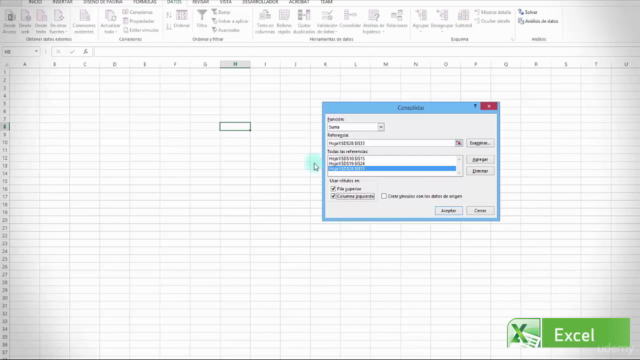Open the VISTA tab
The width and height of the screenshot is (640, 360).
tap(225, 2)
